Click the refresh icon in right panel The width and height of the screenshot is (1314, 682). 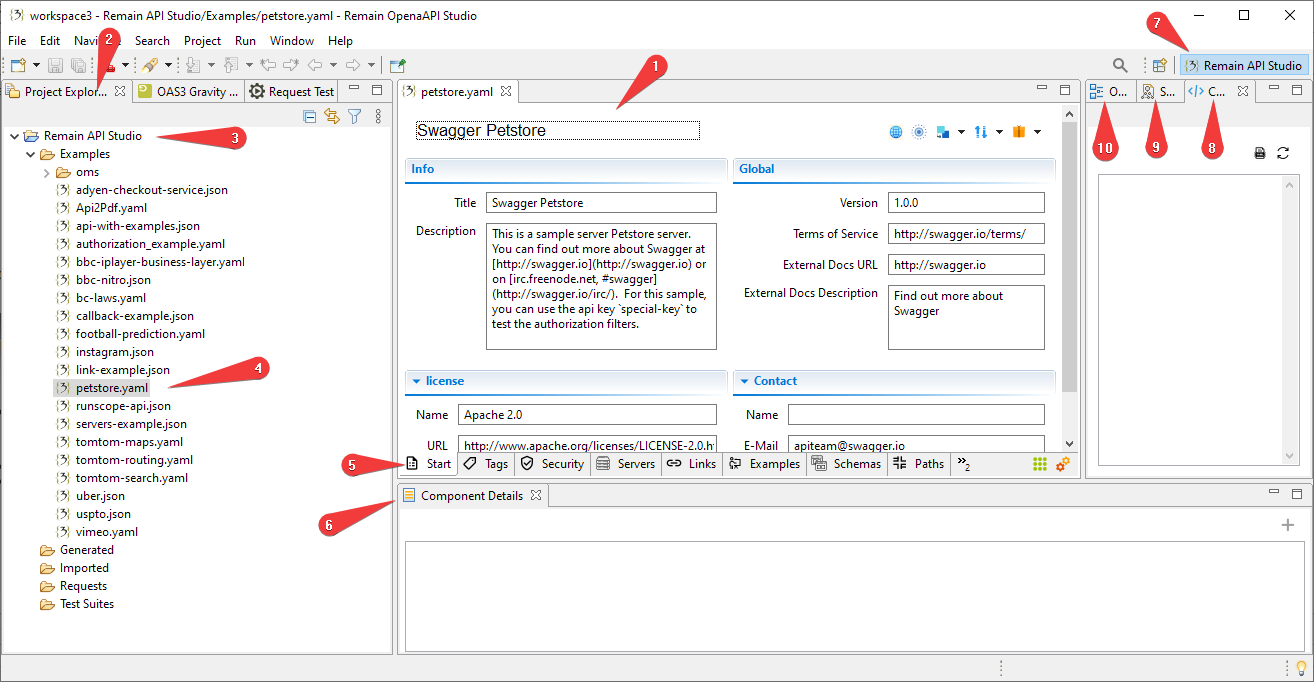coord(1283,153)
